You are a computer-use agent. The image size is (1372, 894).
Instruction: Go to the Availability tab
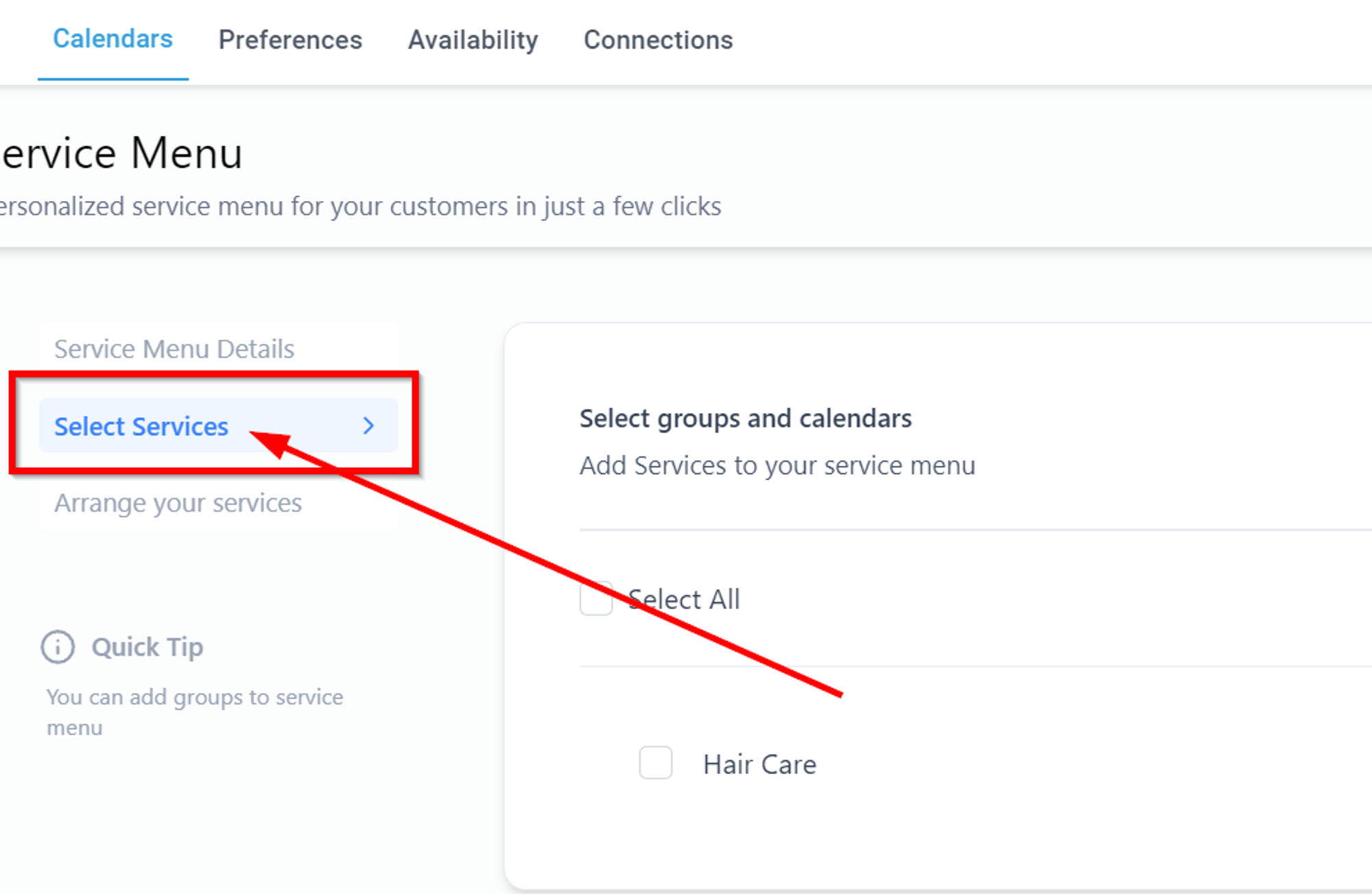click(473, 40)
